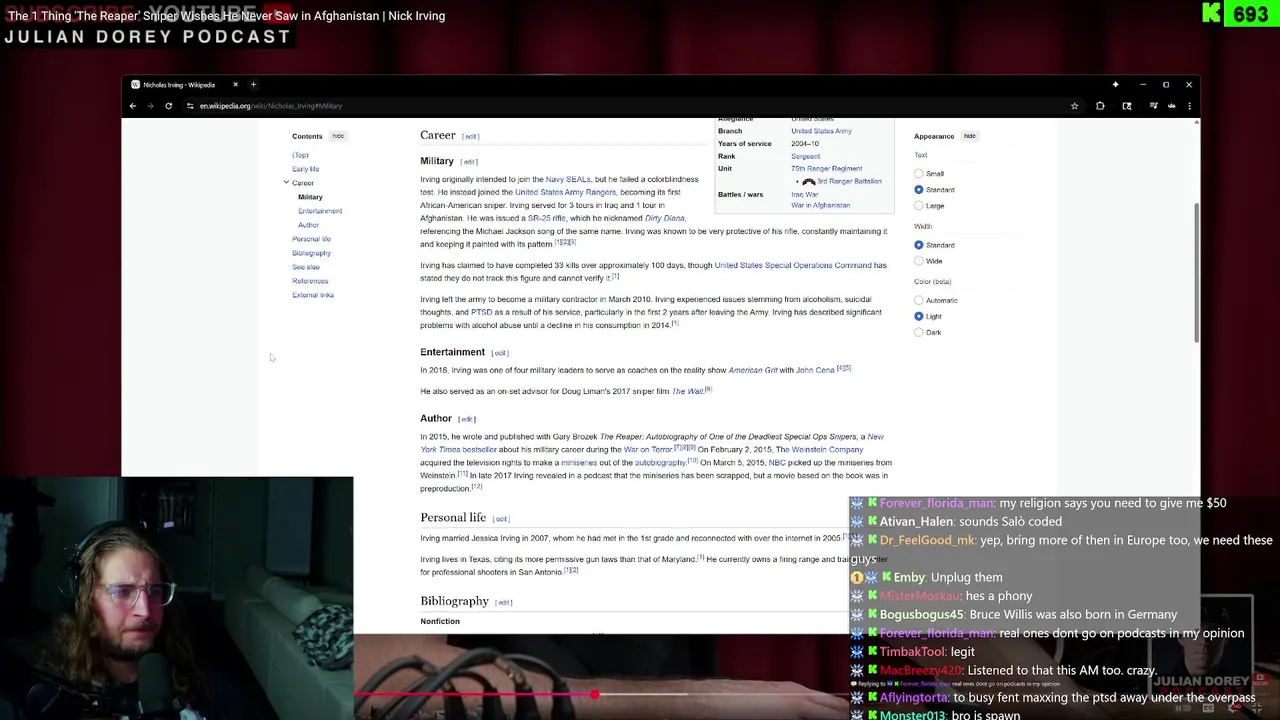Reload the Wikipedia page
The height and width of the screenshot is (720, 1280).
(x=168, y=106)
